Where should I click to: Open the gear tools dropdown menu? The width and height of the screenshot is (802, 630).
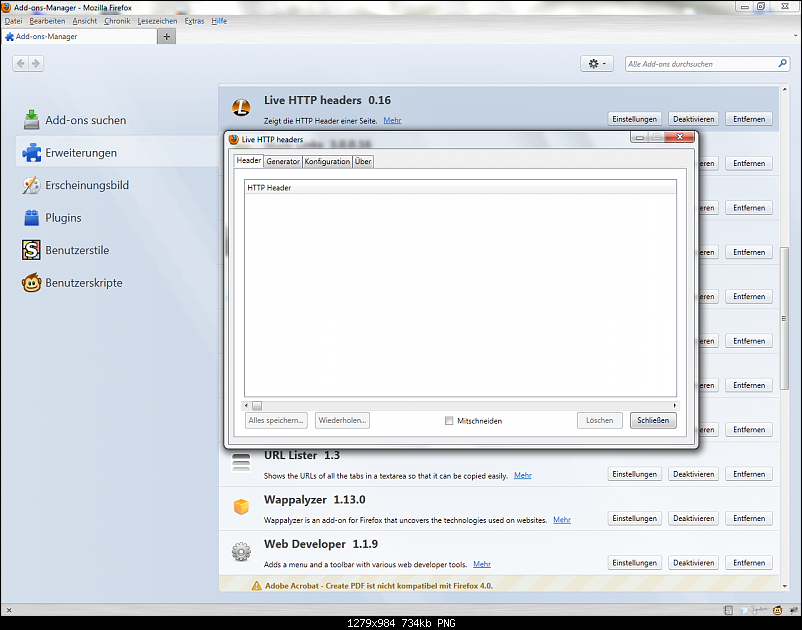(x=596, y=63)
